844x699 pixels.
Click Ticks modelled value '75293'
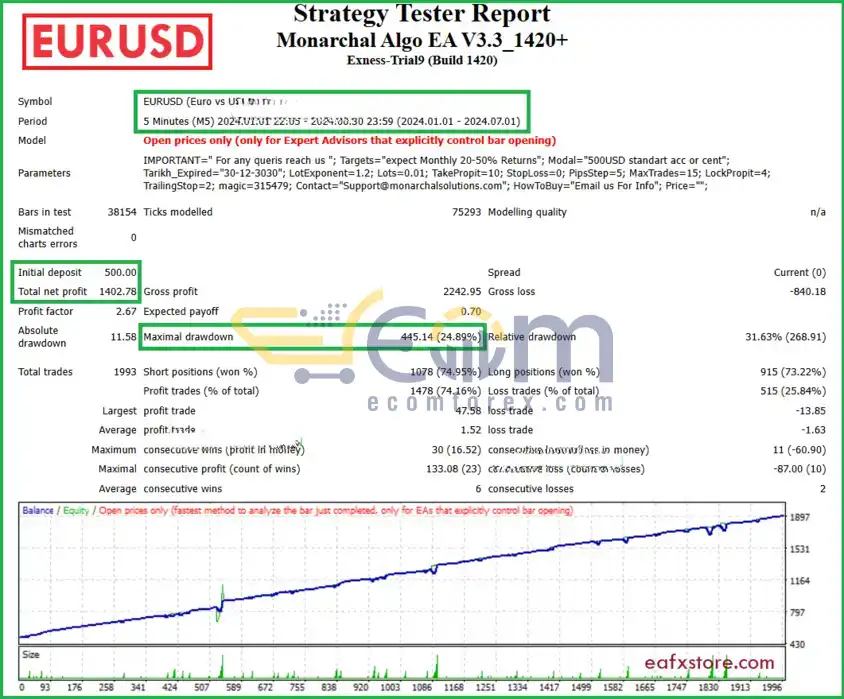pos(466,212)
